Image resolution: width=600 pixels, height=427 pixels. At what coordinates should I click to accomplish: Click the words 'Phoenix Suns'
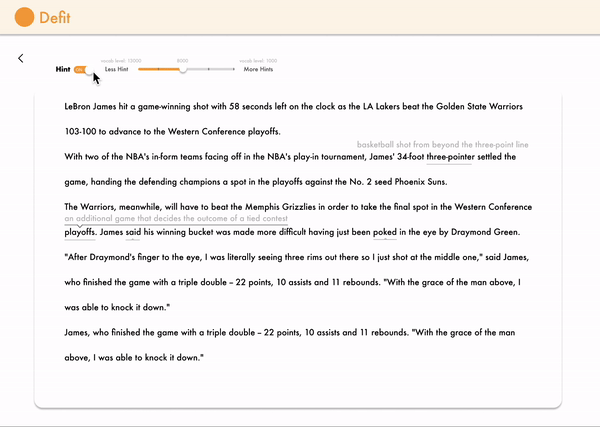click(x=420, y=182)
